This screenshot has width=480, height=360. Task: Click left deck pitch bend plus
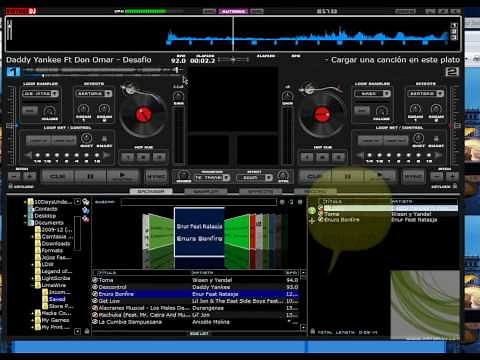[30, 176]
